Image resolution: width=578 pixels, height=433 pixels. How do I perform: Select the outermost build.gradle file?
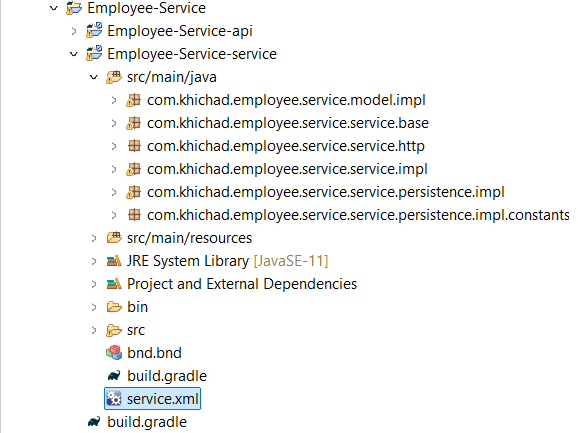tap(147, 422)
